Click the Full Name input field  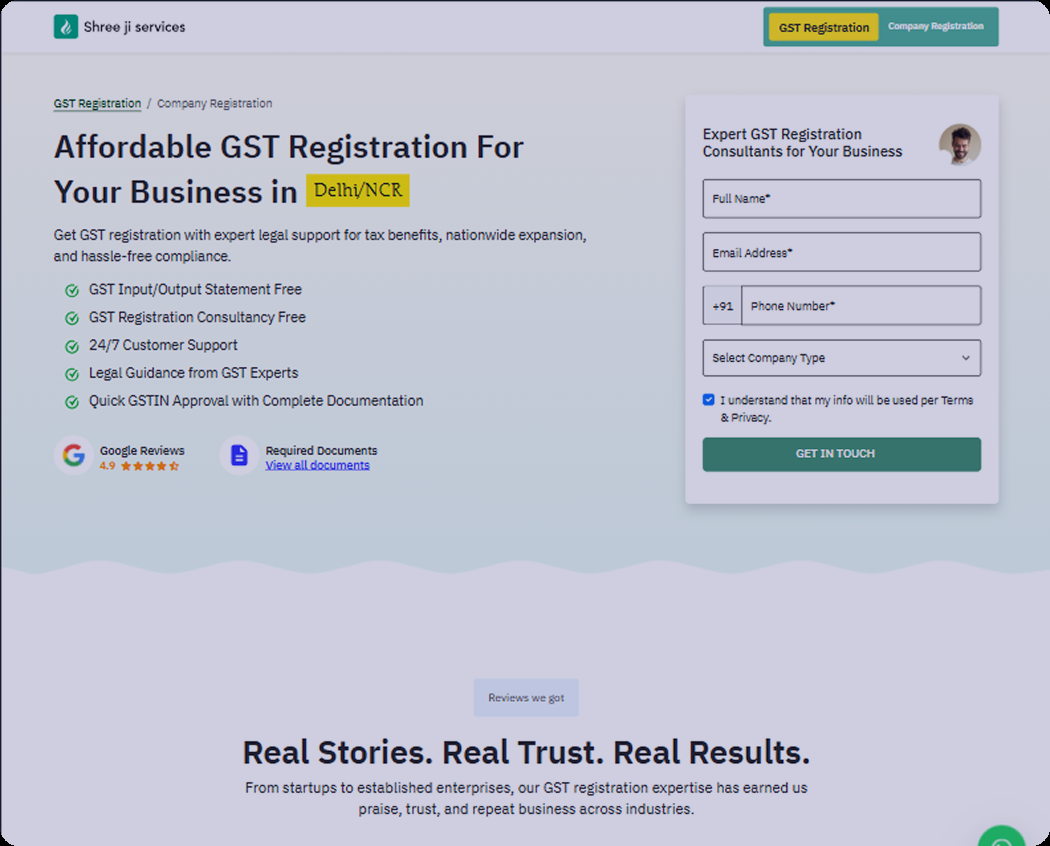(841, 199)
